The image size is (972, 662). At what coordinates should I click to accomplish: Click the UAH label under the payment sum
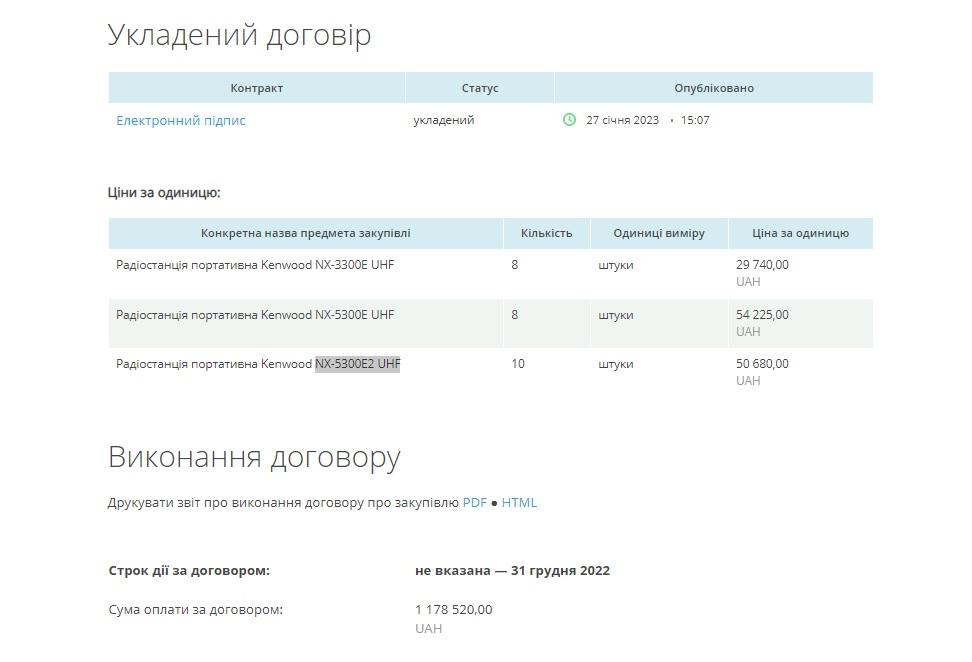click(428, 629)
